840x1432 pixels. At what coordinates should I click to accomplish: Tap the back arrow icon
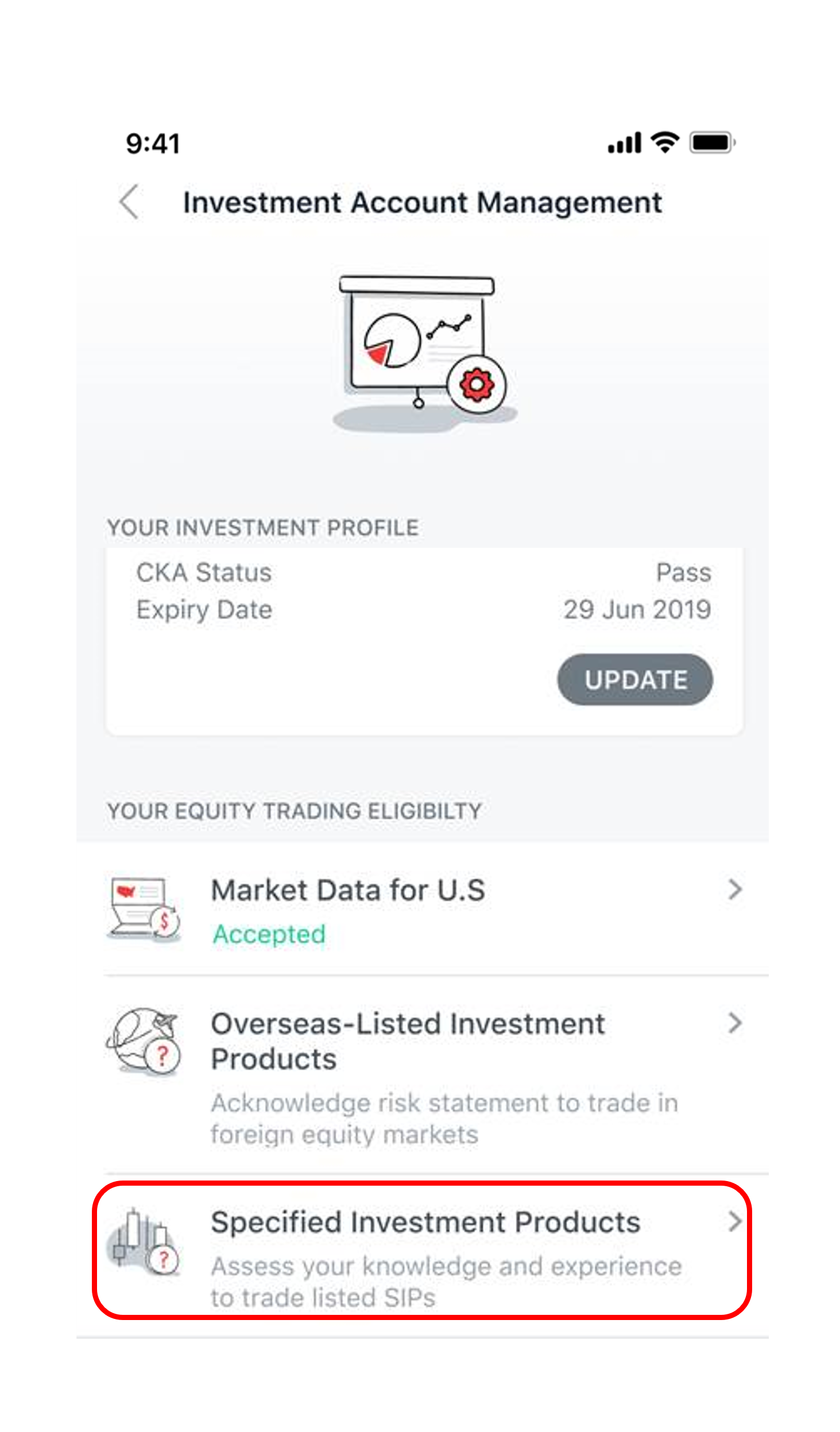pyautogui.click(x=129, y=202)
